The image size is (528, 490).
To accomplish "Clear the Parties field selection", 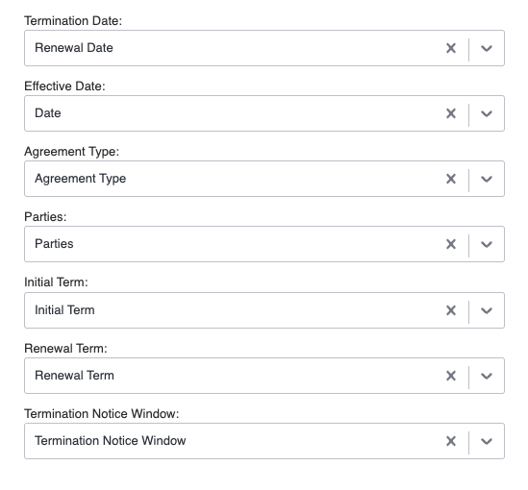I will (451, 244).
